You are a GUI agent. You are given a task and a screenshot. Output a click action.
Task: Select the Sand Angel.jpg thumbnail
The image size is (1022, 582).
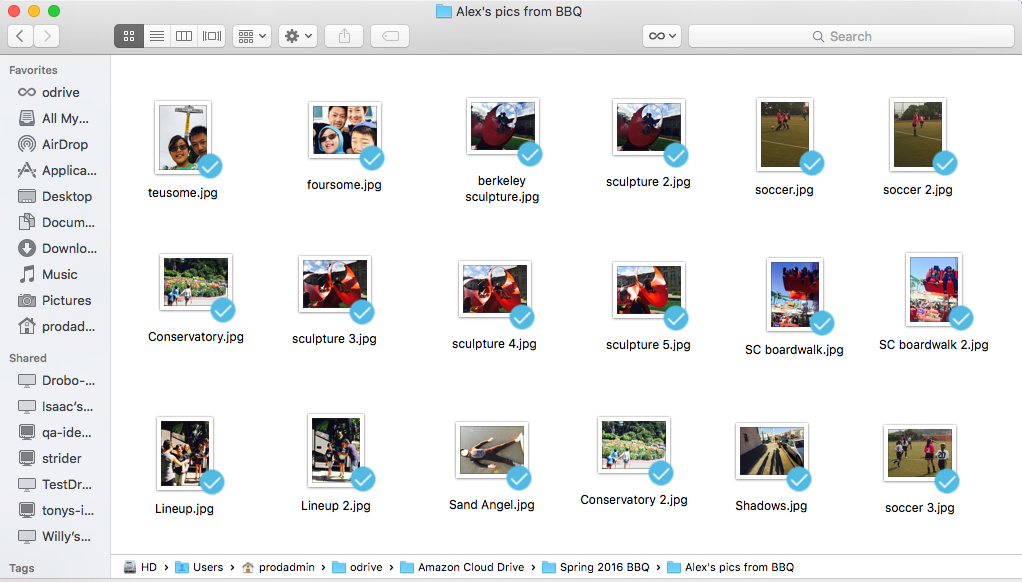click(x=491, y=450)
